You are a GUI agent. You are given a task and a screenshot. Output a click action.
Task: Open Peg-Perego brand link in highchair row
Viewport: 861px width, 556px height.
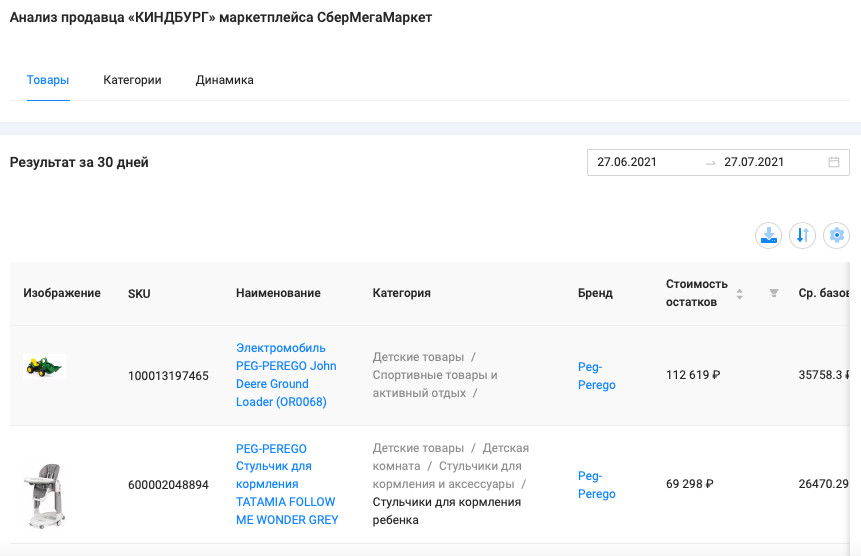coord(597,485)
